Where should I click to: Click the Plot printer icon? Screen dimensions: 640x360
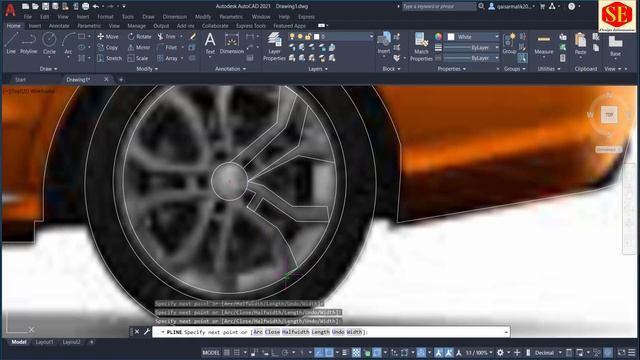[85, 6]
